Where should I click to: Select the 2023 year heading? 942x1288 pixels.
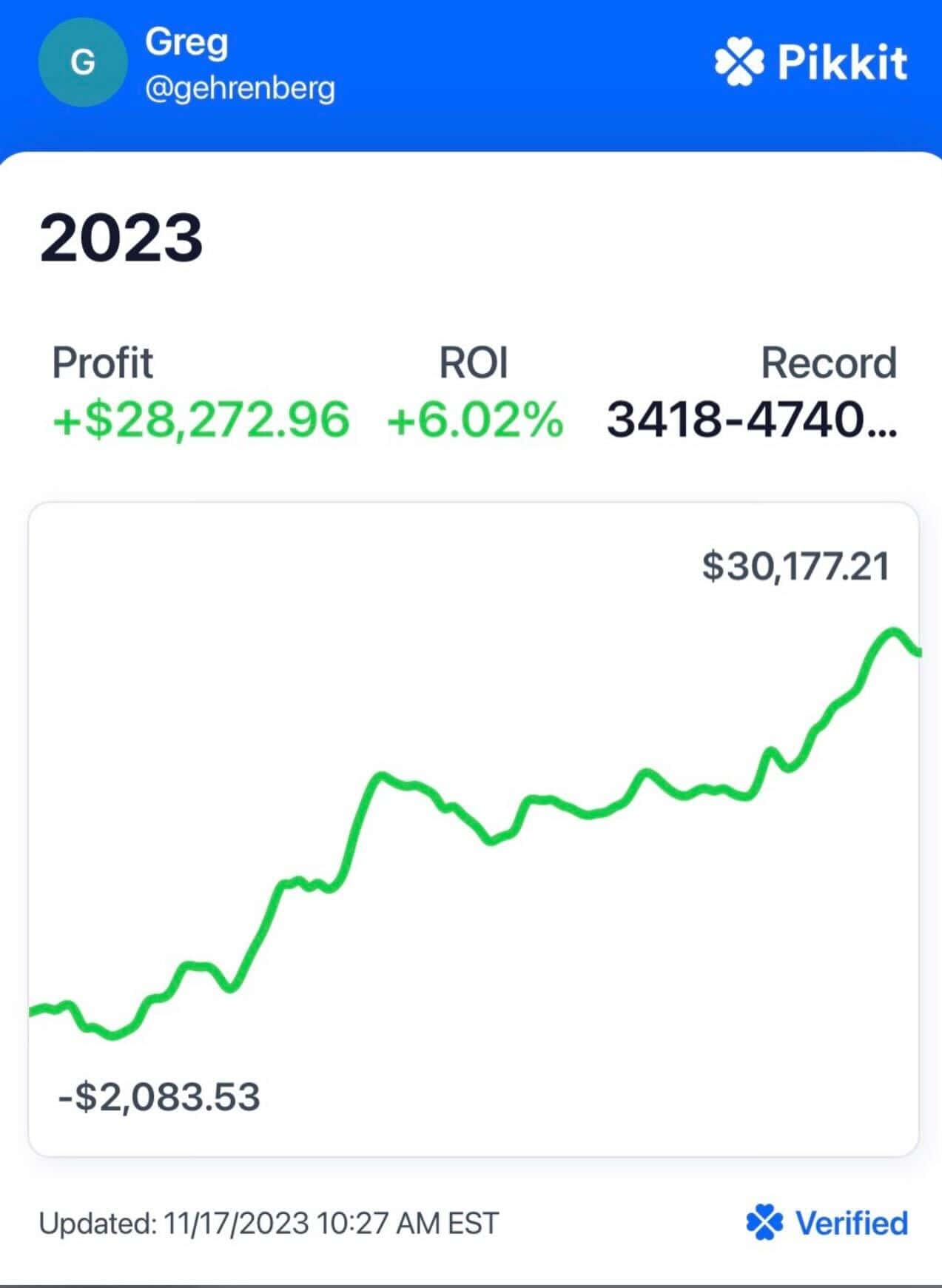121,238
